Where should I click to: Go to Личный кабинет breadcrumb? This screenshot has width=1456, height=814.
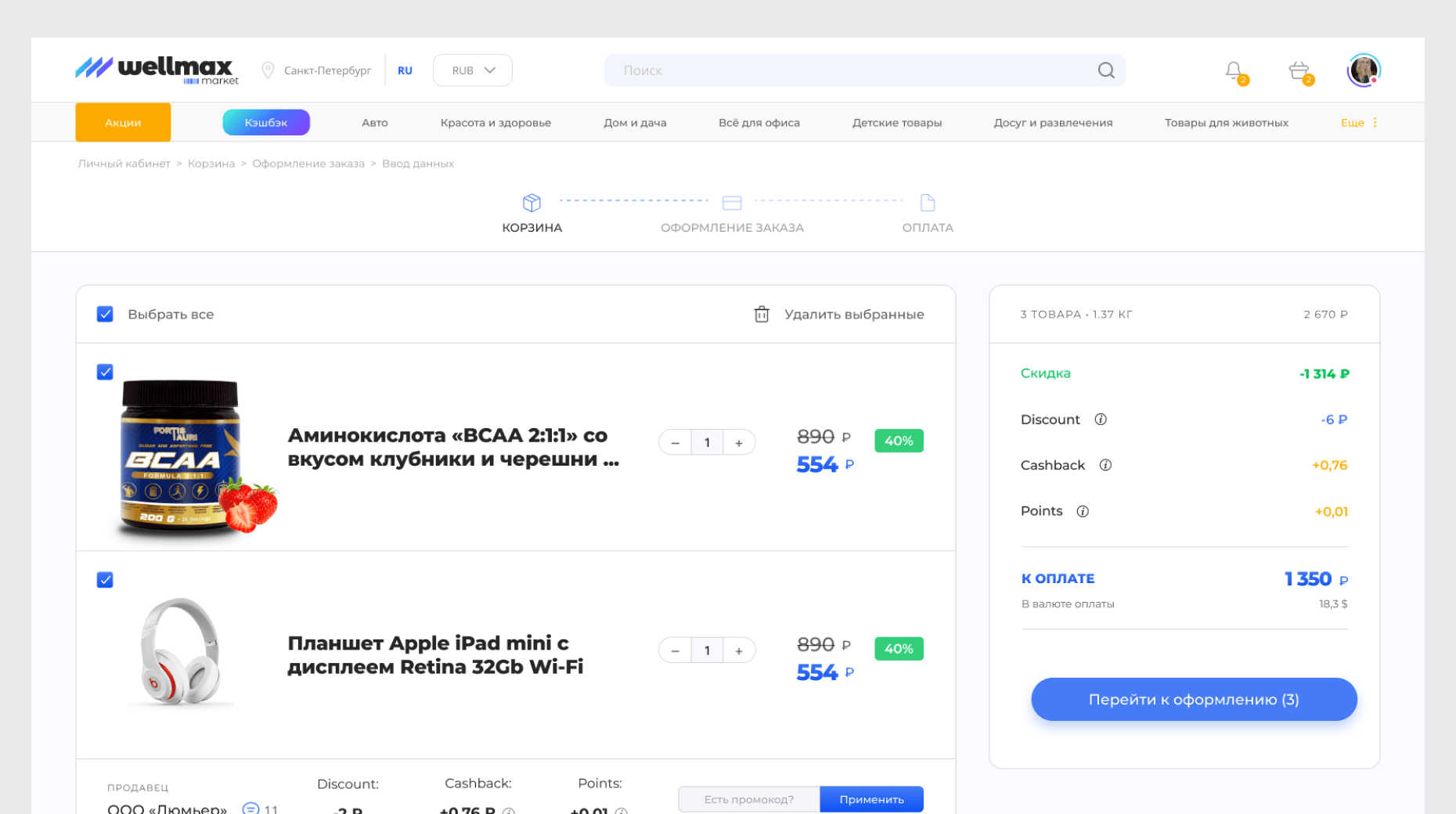pyautogui.click(x=124, y=164)
